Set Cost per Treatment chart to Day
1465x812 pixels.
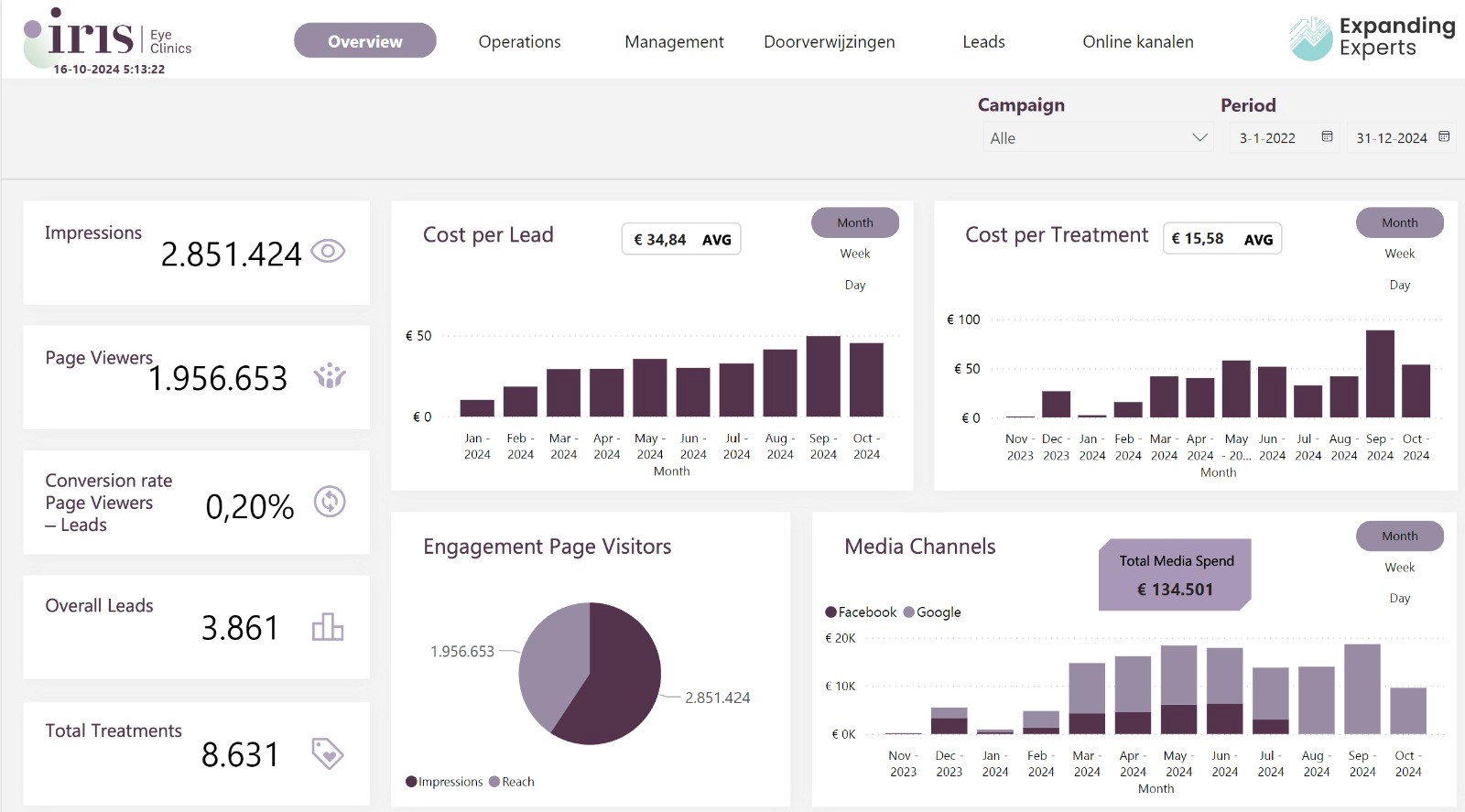coord(1399,285)
